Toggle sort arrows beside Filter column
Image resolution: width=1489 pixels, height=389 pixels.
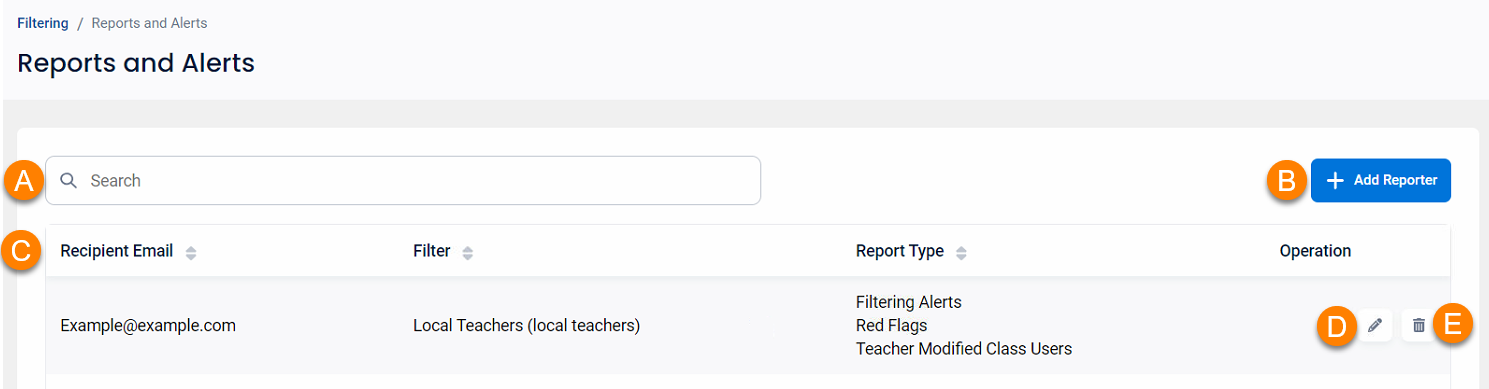coord(467,253)
